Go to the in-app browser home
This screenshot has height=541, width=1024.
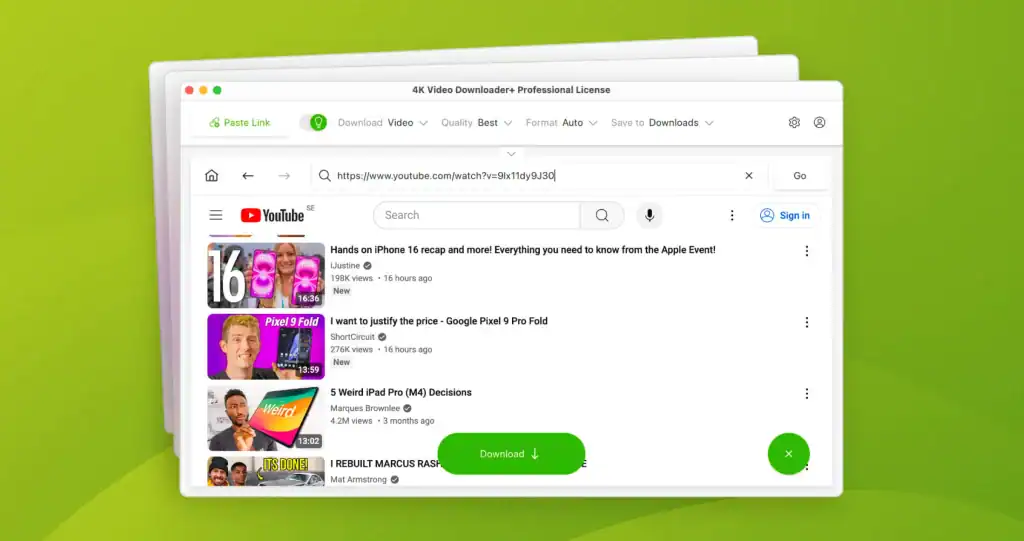pos(212,176)
